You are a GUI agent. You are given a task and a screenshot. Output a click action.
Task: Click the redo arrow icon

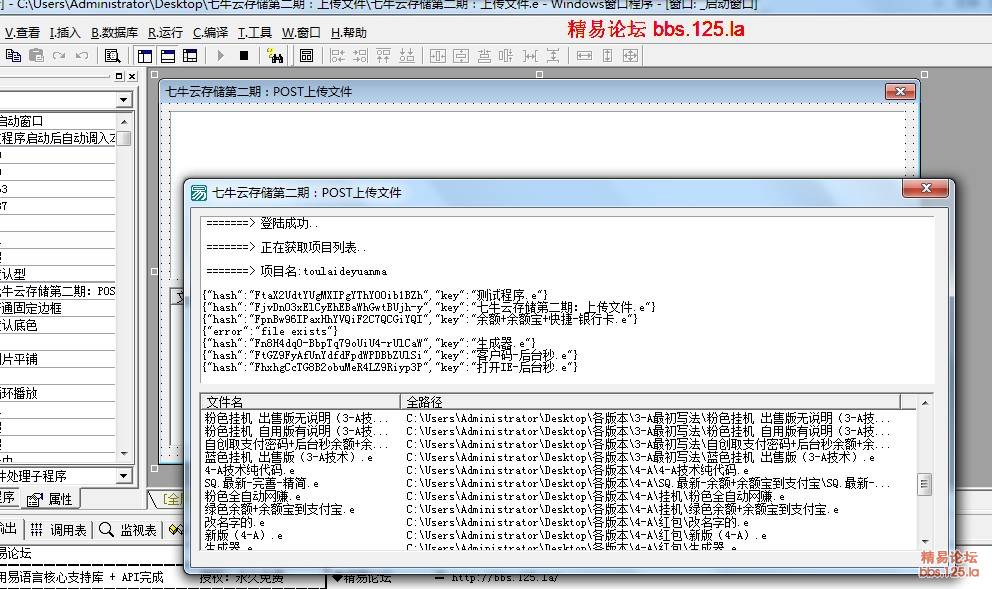pos(59,56)
